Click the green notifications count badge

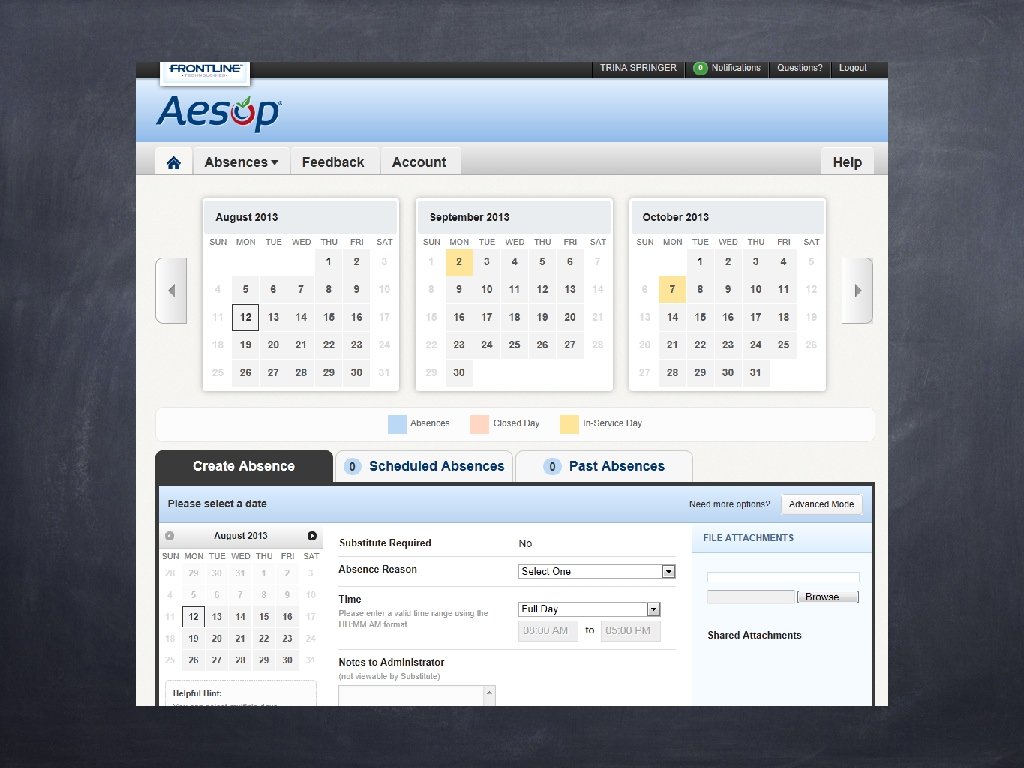[700, 68]
